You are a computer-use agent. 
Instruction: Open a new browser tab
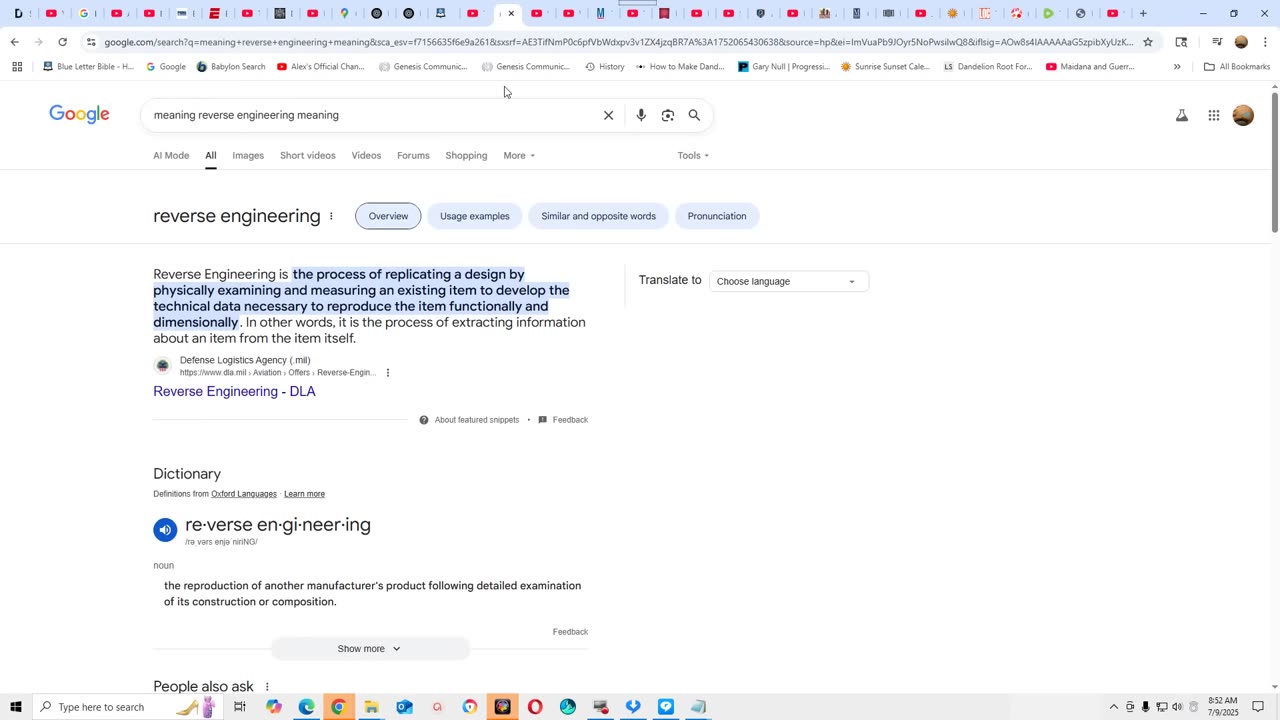[x=1143, y=13]
